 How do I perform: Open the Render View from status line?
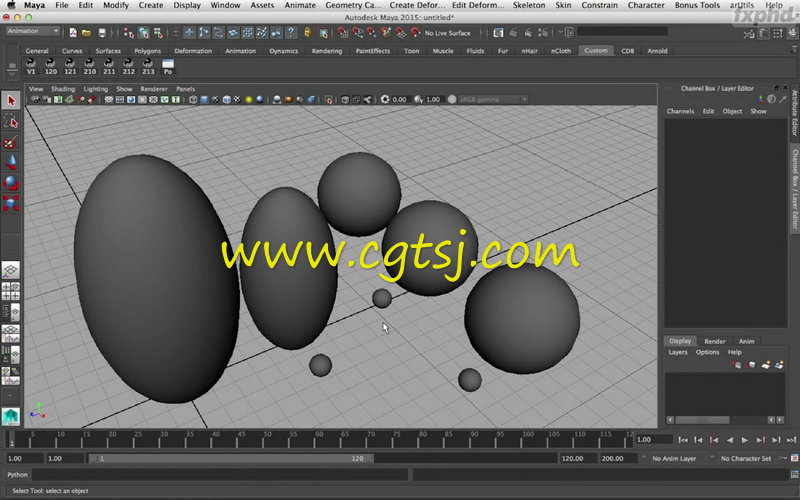coord(498,33)
